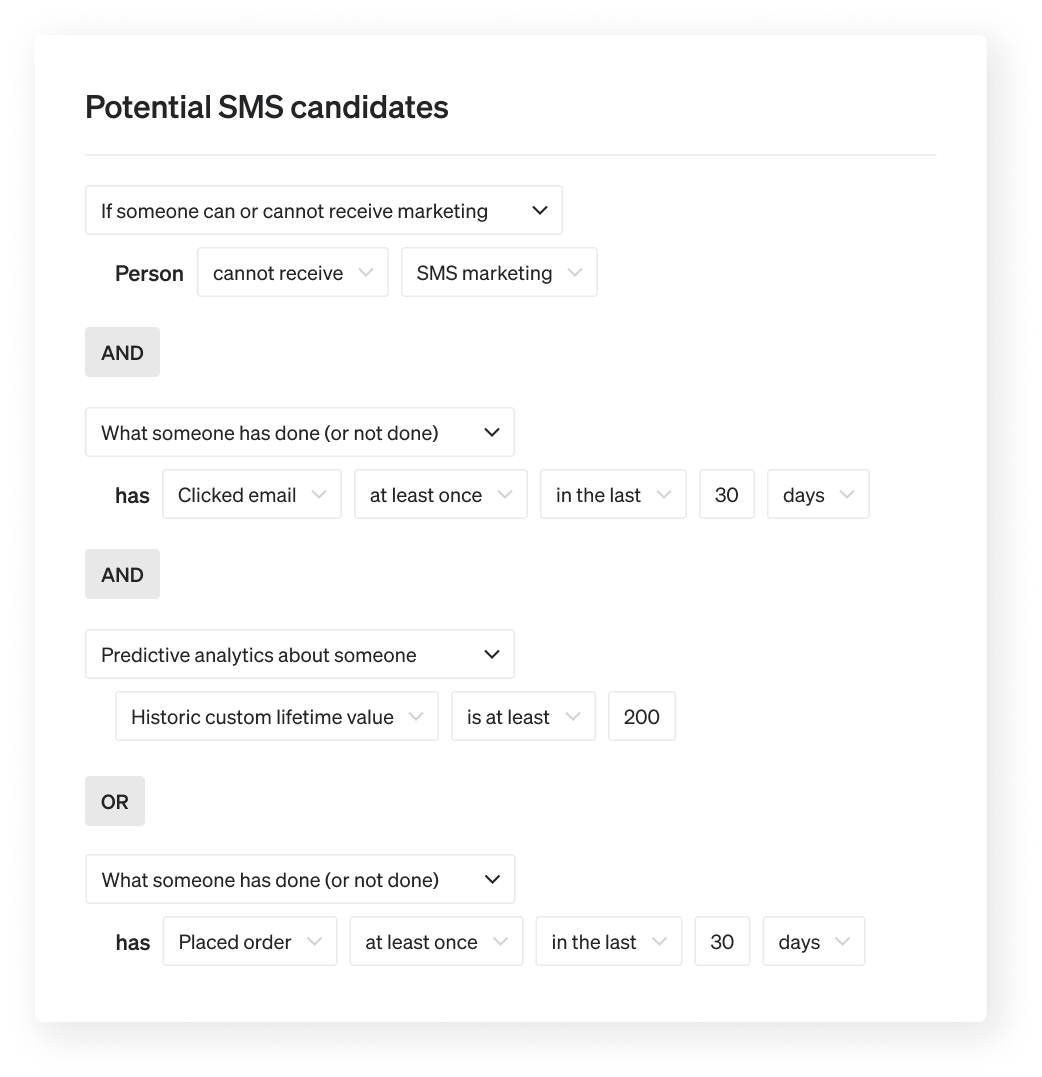Click the '30' value for Placed order
Image resolution: width=1042 pixels, height=1077 pixels.
(722, 941)
